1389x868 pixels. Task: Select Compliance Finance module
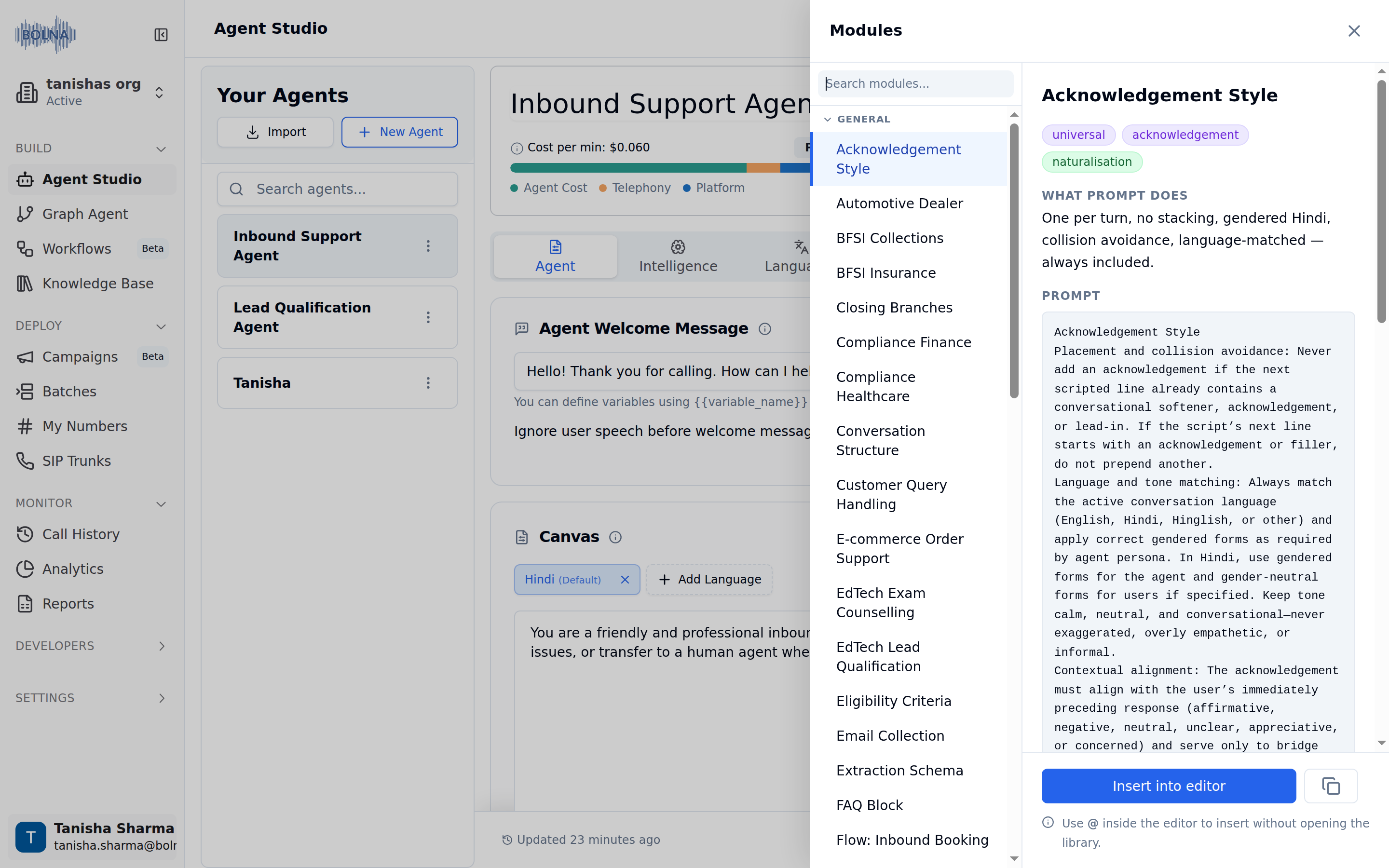(x=909, y=343)
